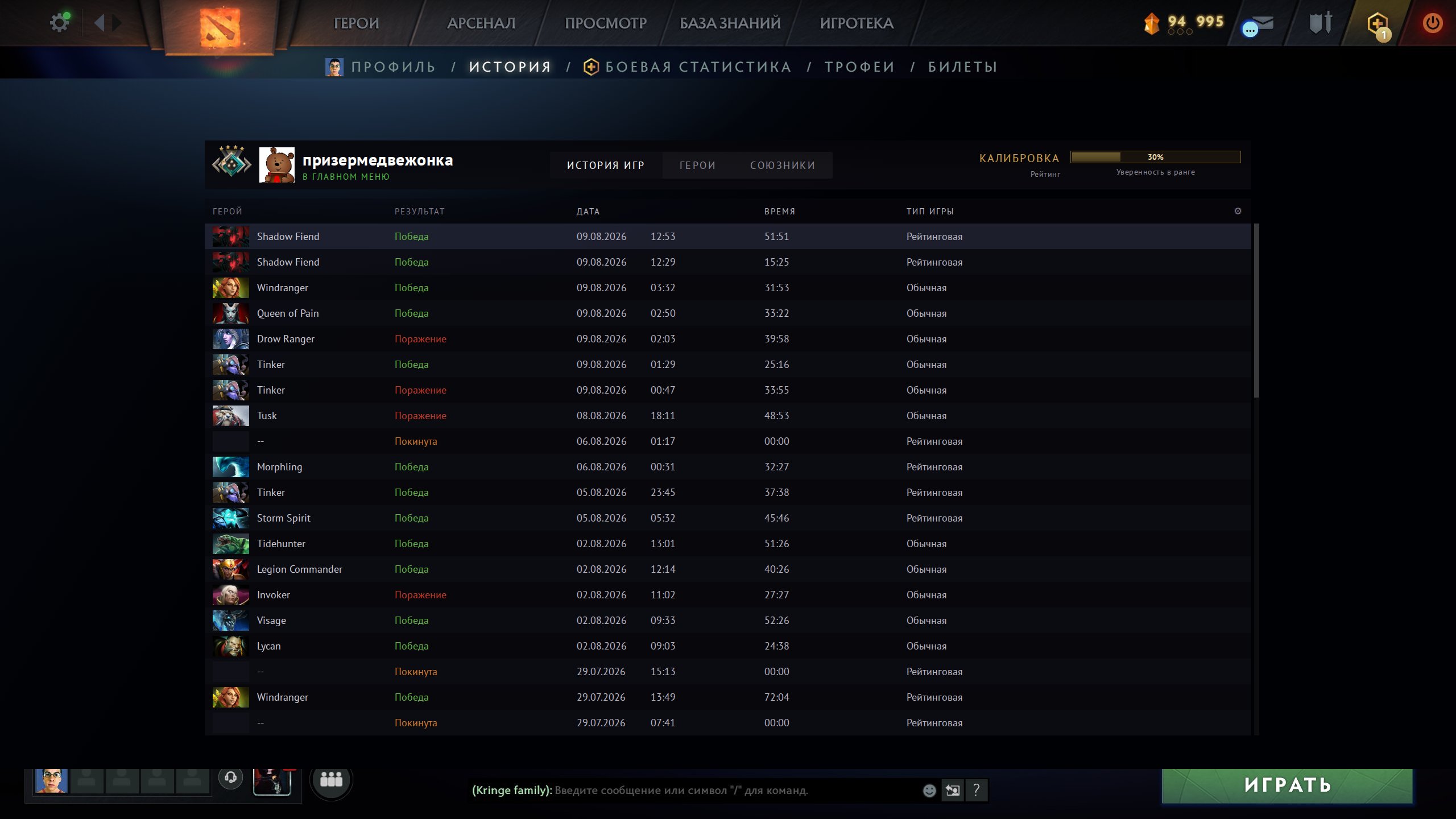Click the match history vertical scrollbar

[x=1256, y=311]
